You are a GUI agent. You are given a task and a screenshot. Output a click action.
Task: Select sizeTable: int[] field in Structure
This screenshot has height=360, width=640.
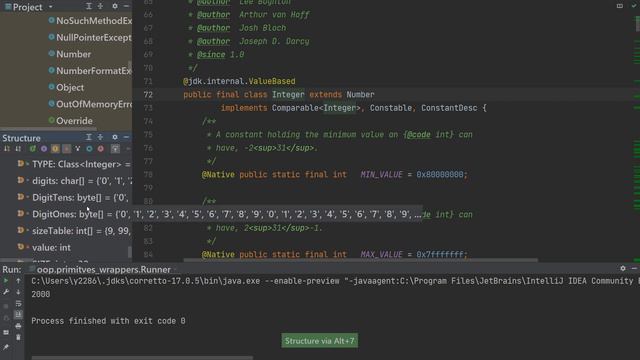pos(73,231)
